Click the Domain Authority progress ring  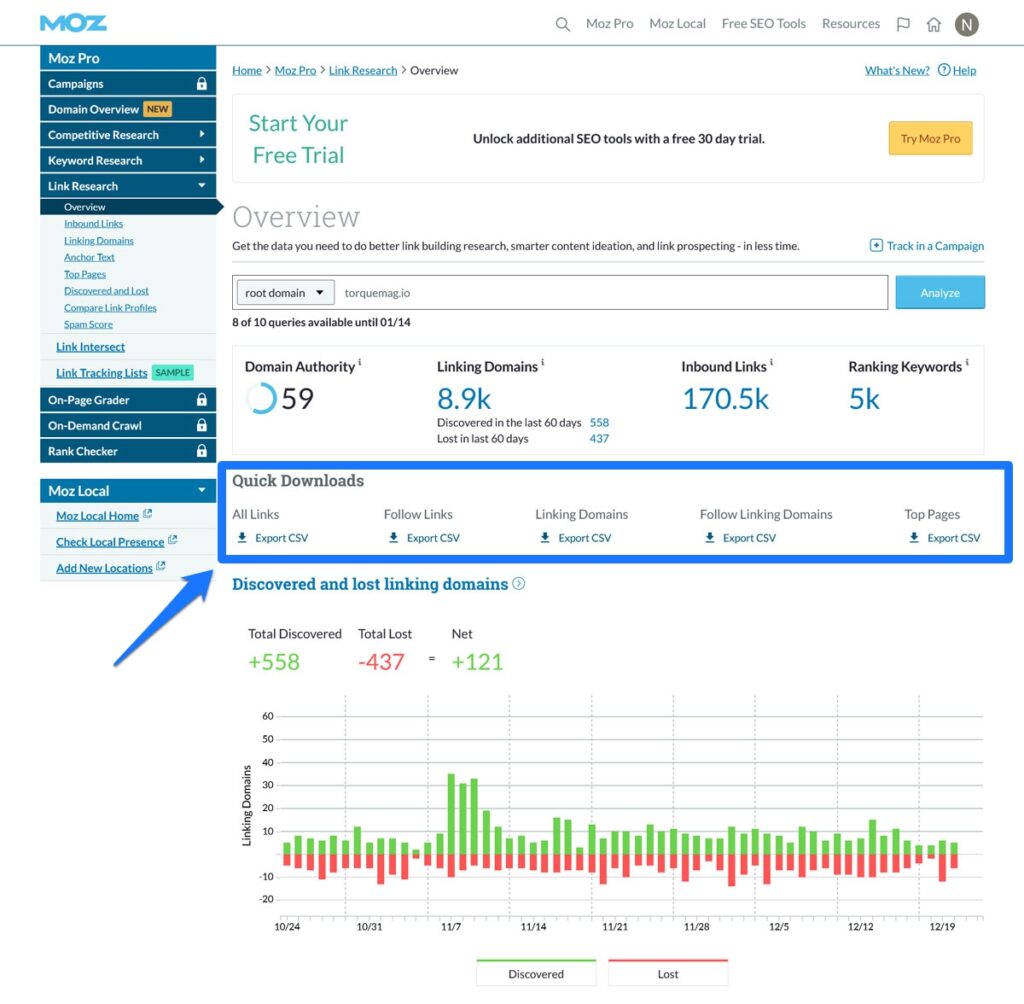click(x=261, y=399)
